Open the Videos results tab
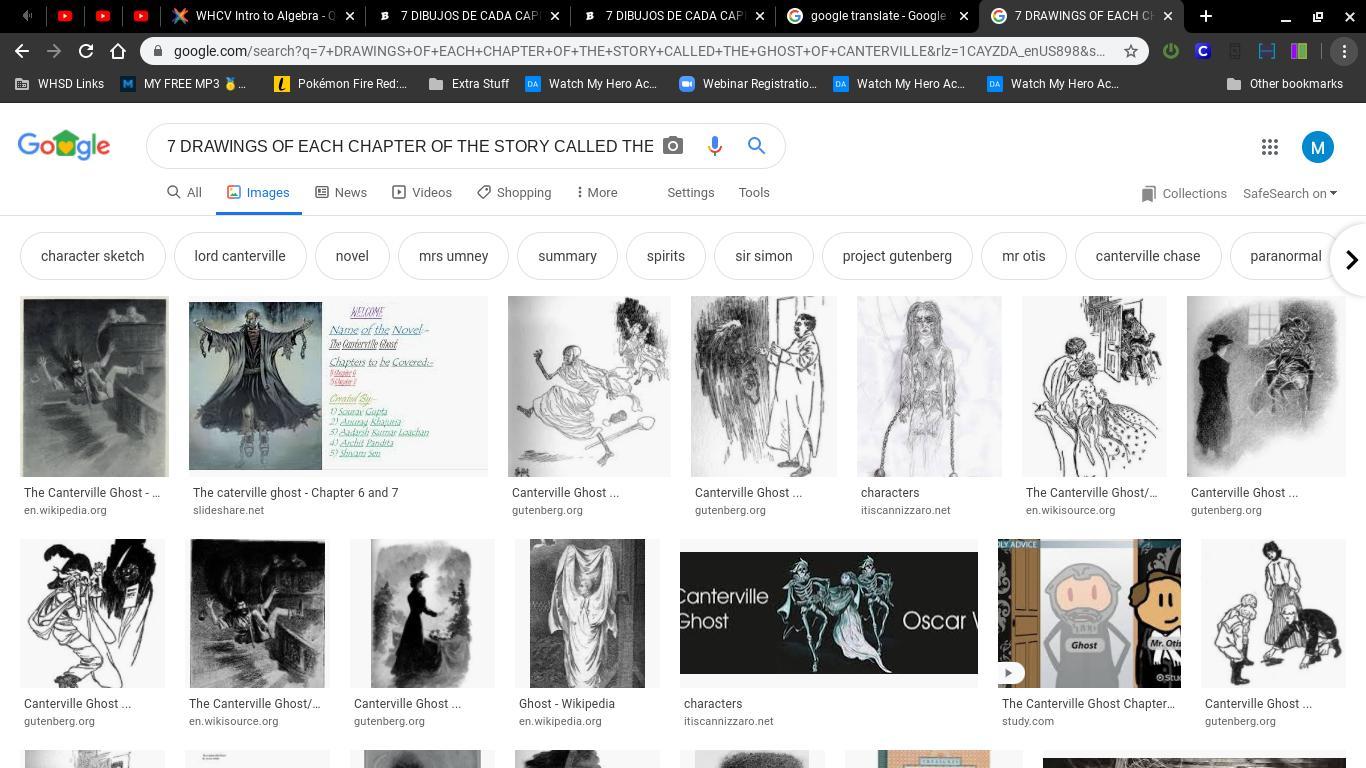The image size is (1366, 768). (x=422, y=192)
